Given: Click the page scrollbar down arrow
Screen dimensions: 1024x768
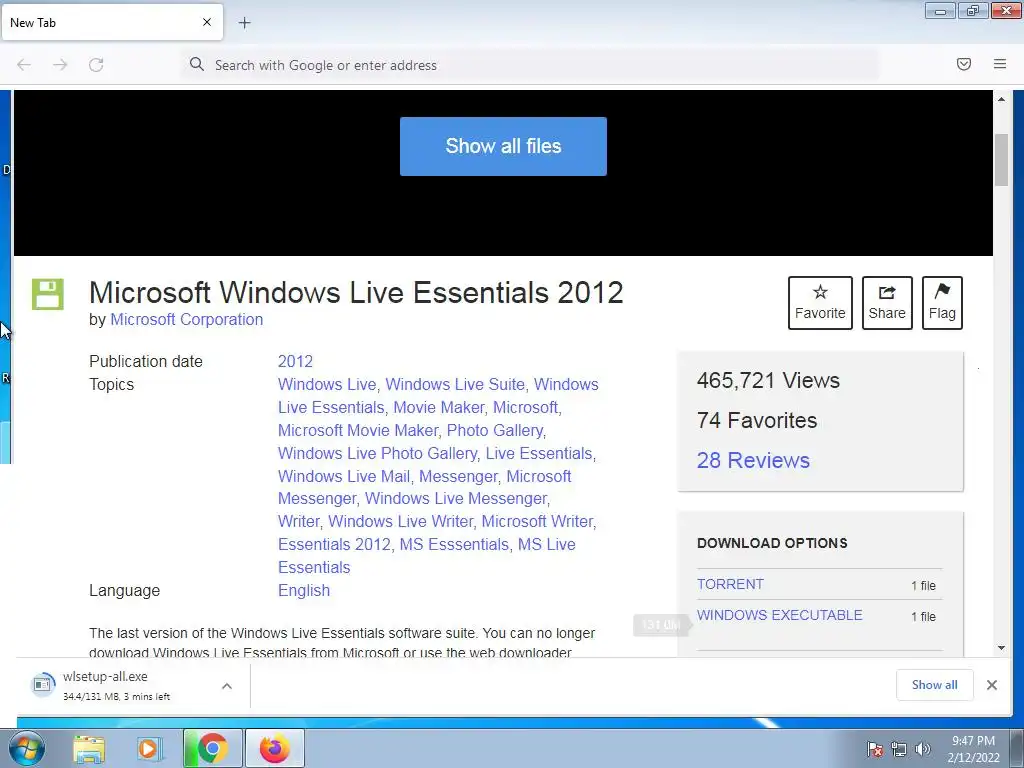Looking at the screenshot, I should click(1001, 648).
